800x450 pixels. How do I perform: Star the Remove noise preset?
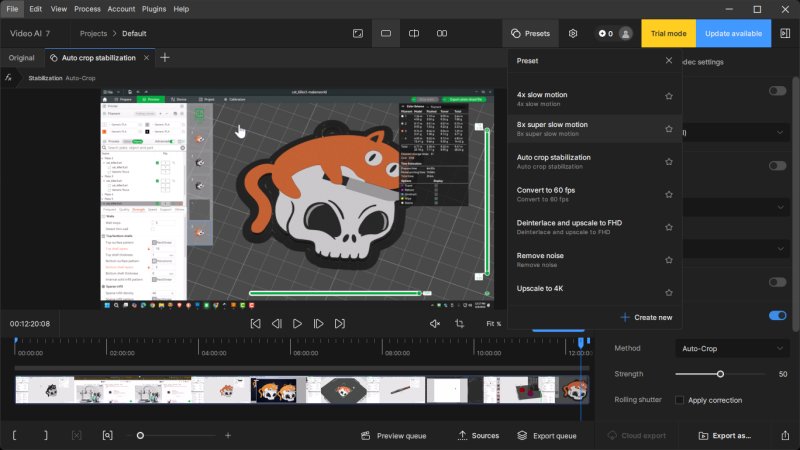(x=669, y=259)
